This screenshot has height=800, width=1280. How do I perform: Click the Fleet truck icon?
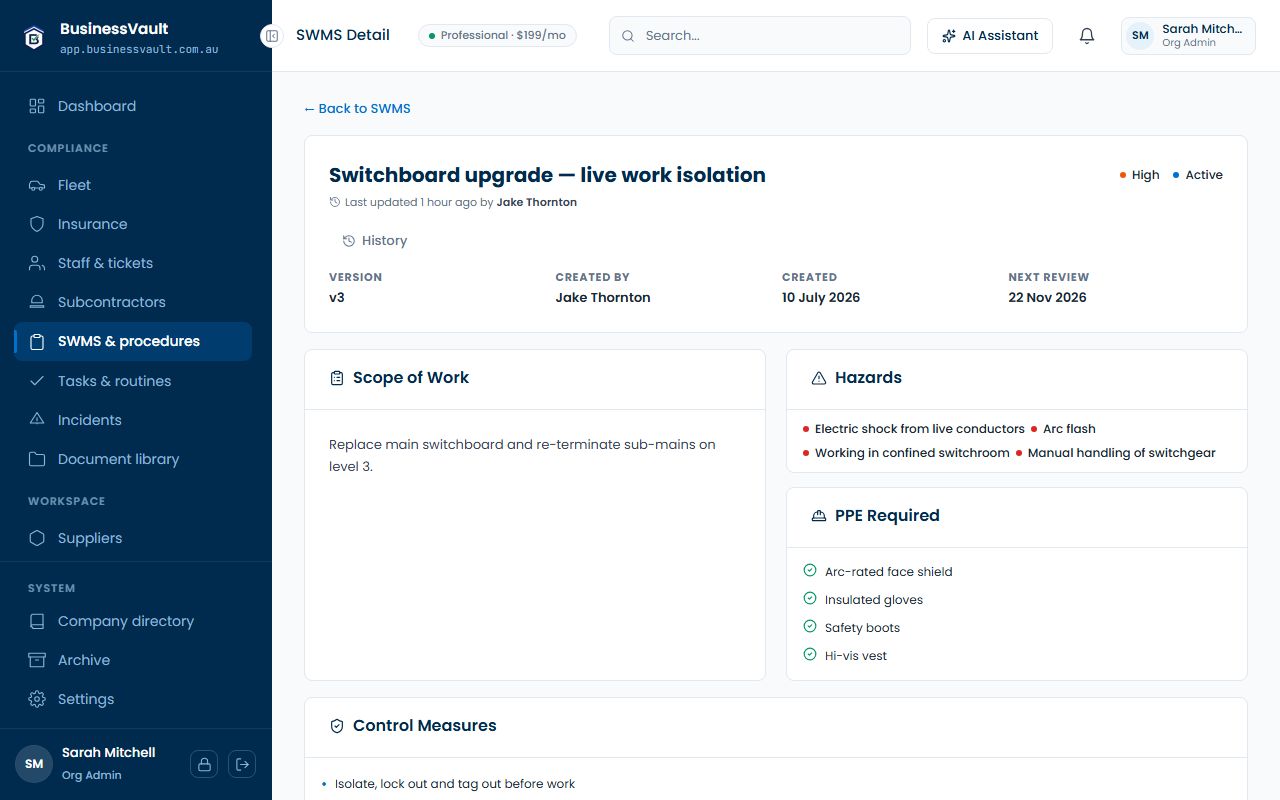[x=37, y=185]
